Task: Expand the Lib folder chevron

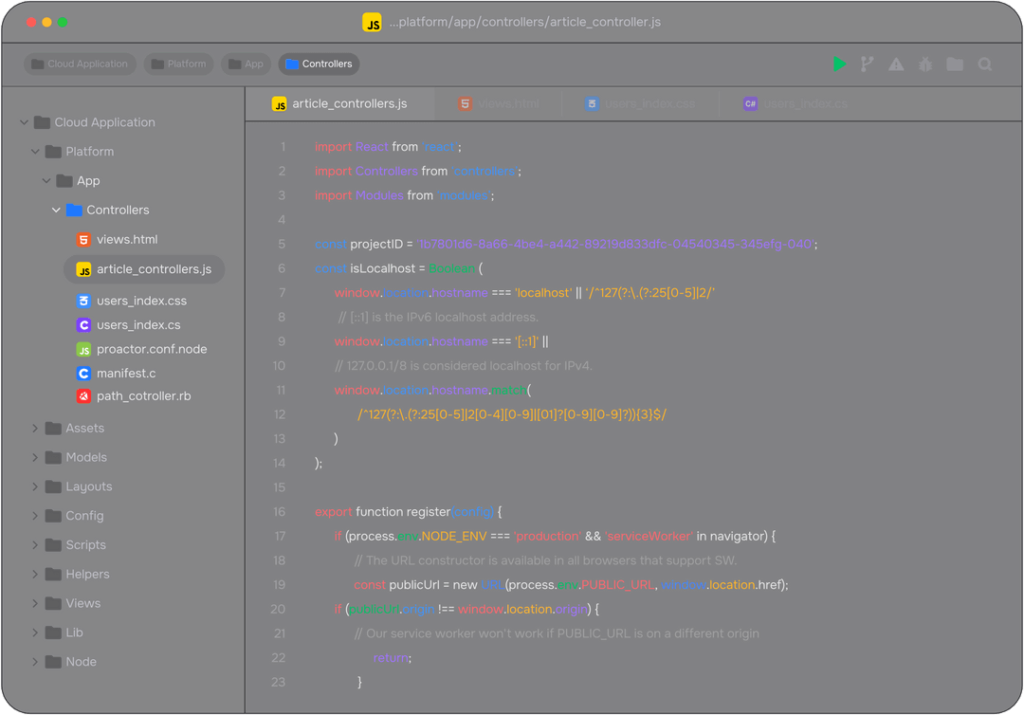Action: point(35,633)
